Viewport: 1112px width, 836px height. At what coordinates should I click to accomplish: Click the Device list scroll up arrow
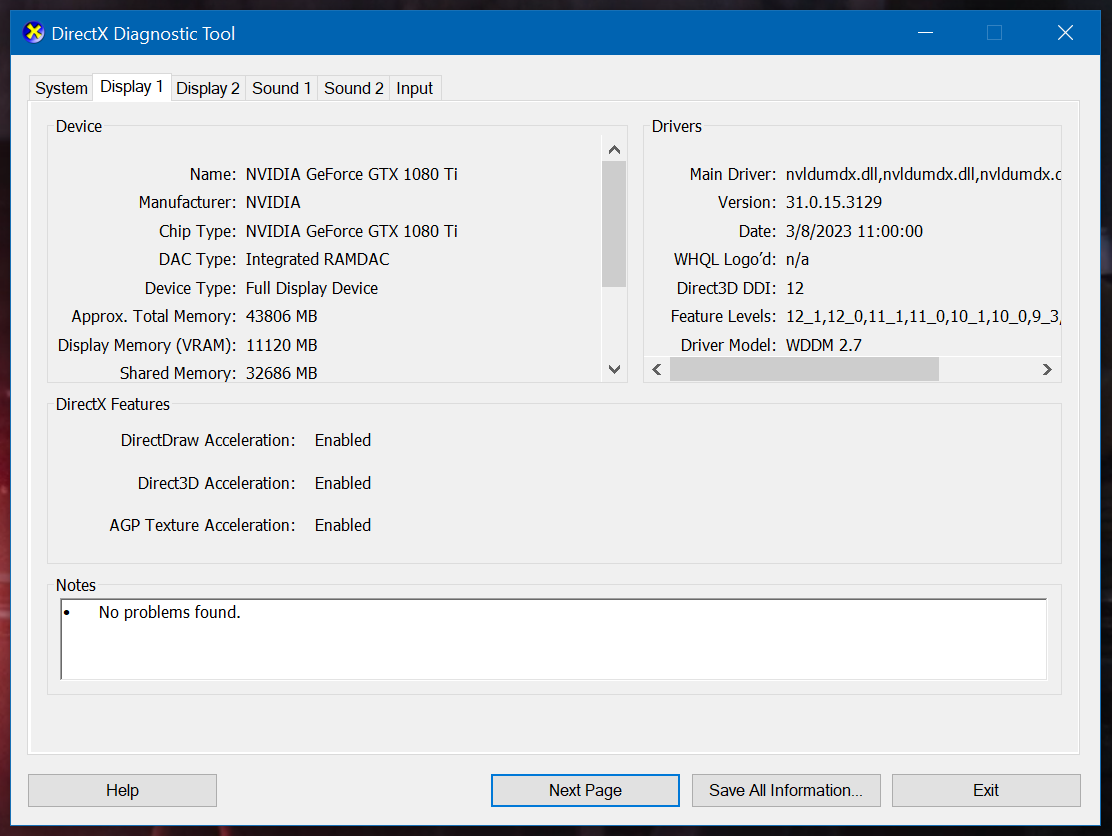pyautogui.click(x=614, y=150)
